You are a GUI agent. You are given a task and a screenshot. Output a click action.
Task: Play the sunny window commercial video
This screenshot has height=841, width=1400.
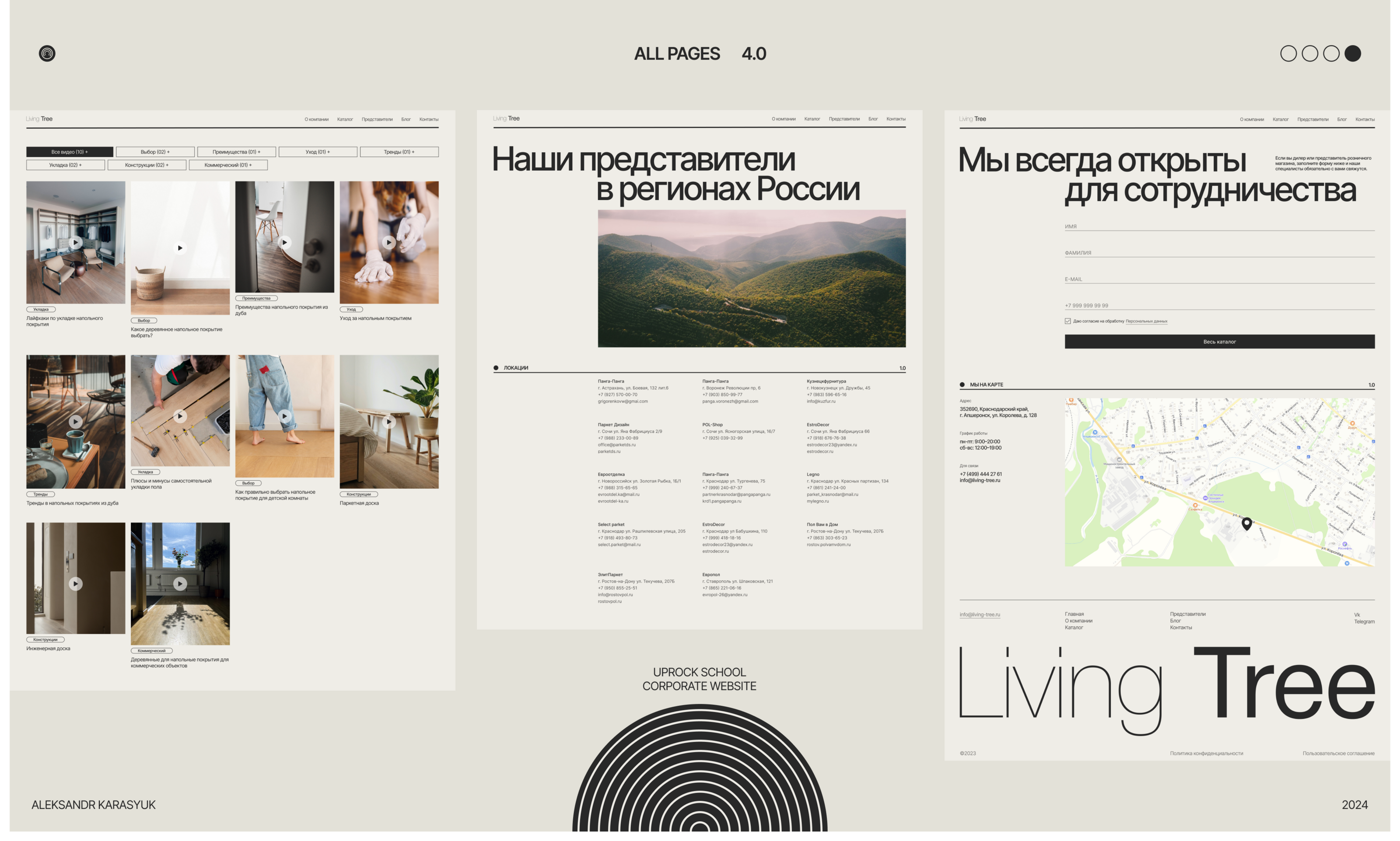click(x=180, y=584)
